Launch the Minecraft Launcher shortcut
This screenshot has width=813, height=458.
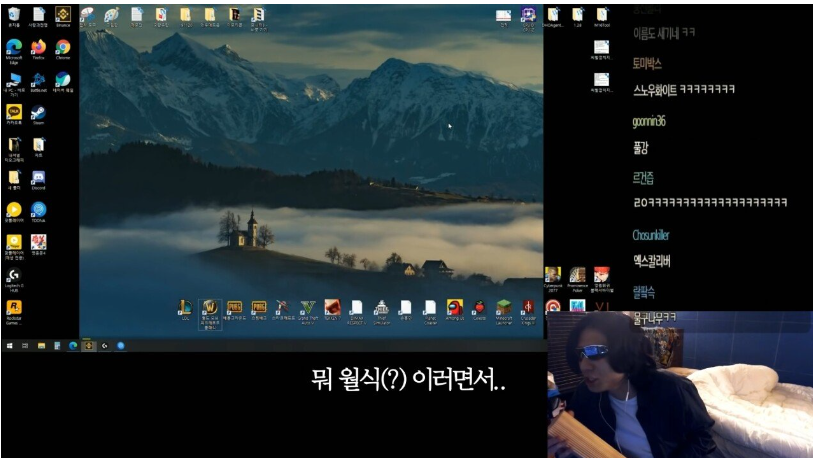[x=504, y=312]
